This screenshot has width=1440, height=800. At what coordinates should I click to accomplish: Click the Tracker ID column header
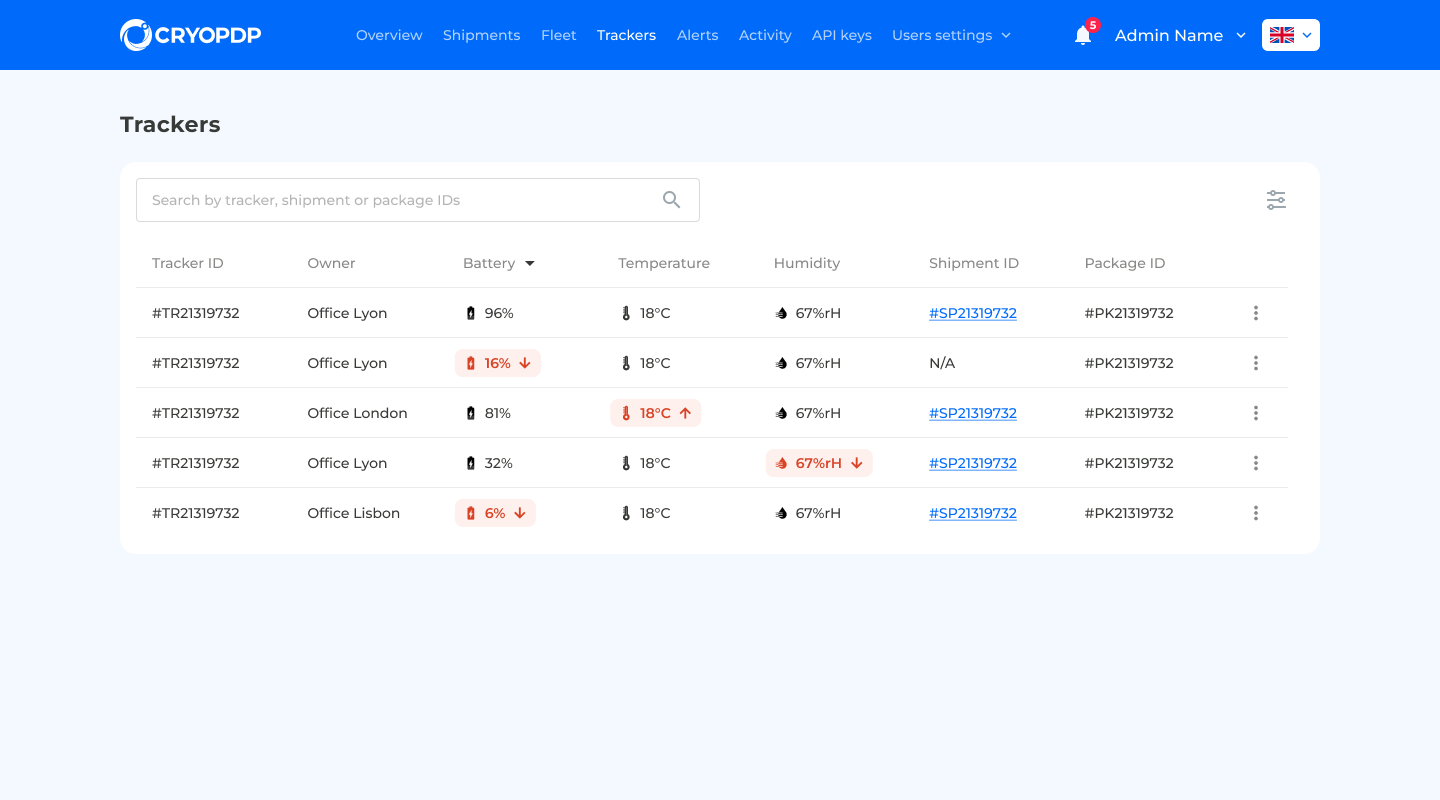pyautogui.click(x=188, y=263)
